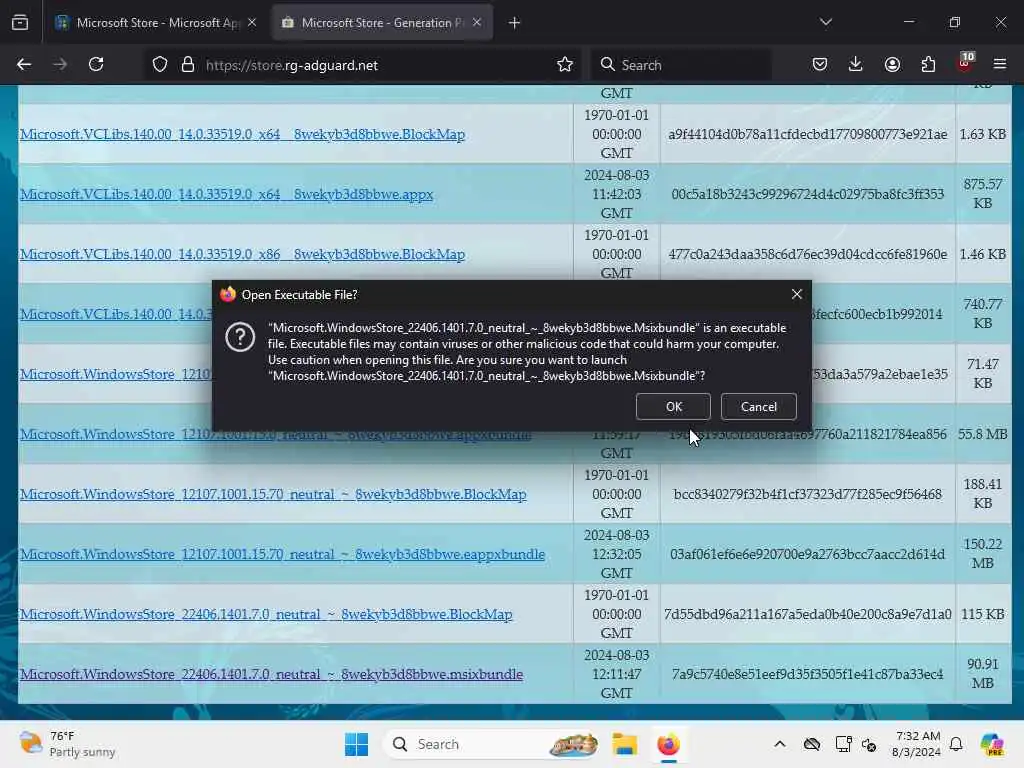Click OK in the Open Executable File dialog
The width and height of the screenshot is (1024, 768).
tap(673, 406)
